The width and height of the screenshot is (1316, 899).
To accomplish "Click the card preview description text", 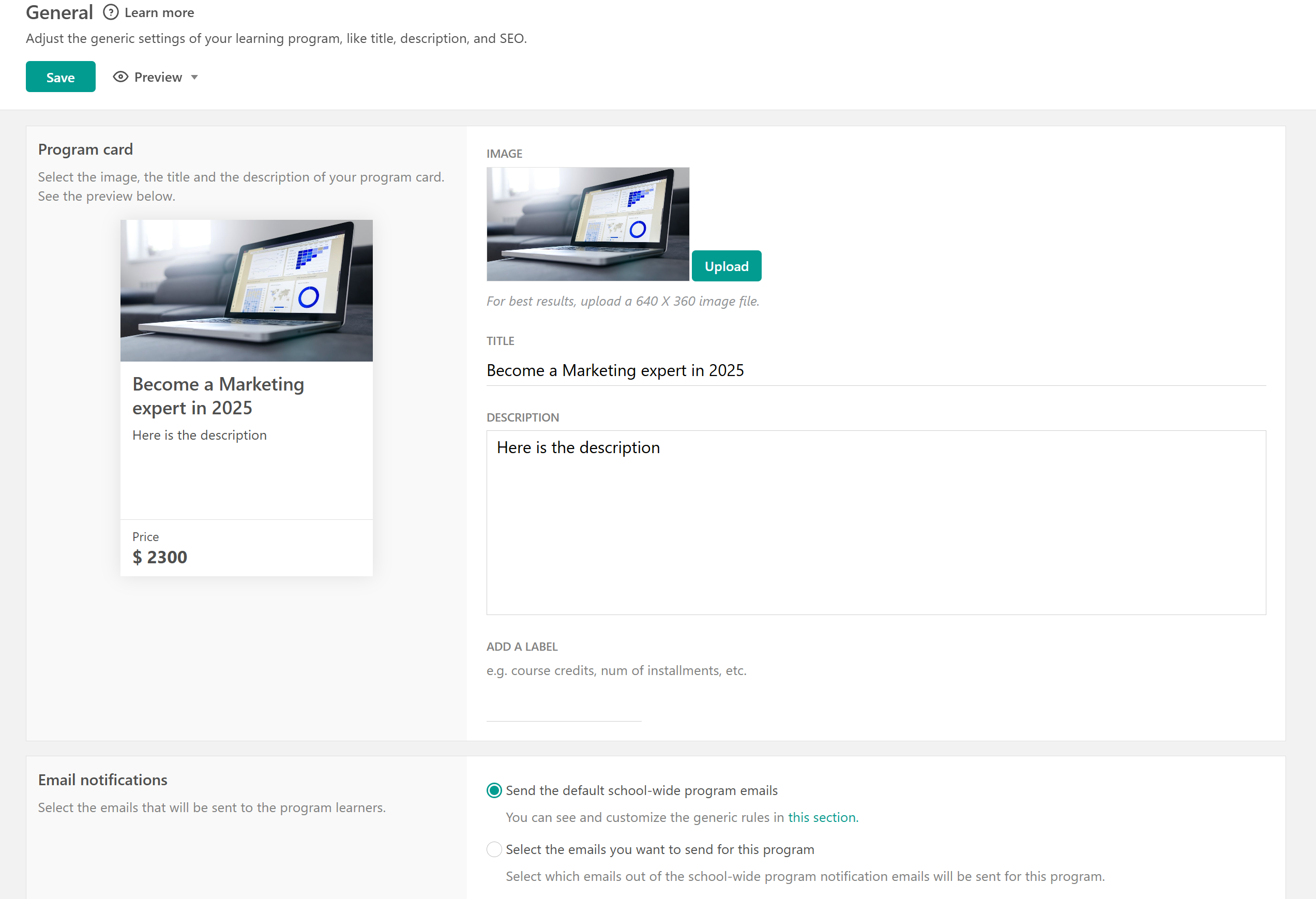I will tap(199, 435).
